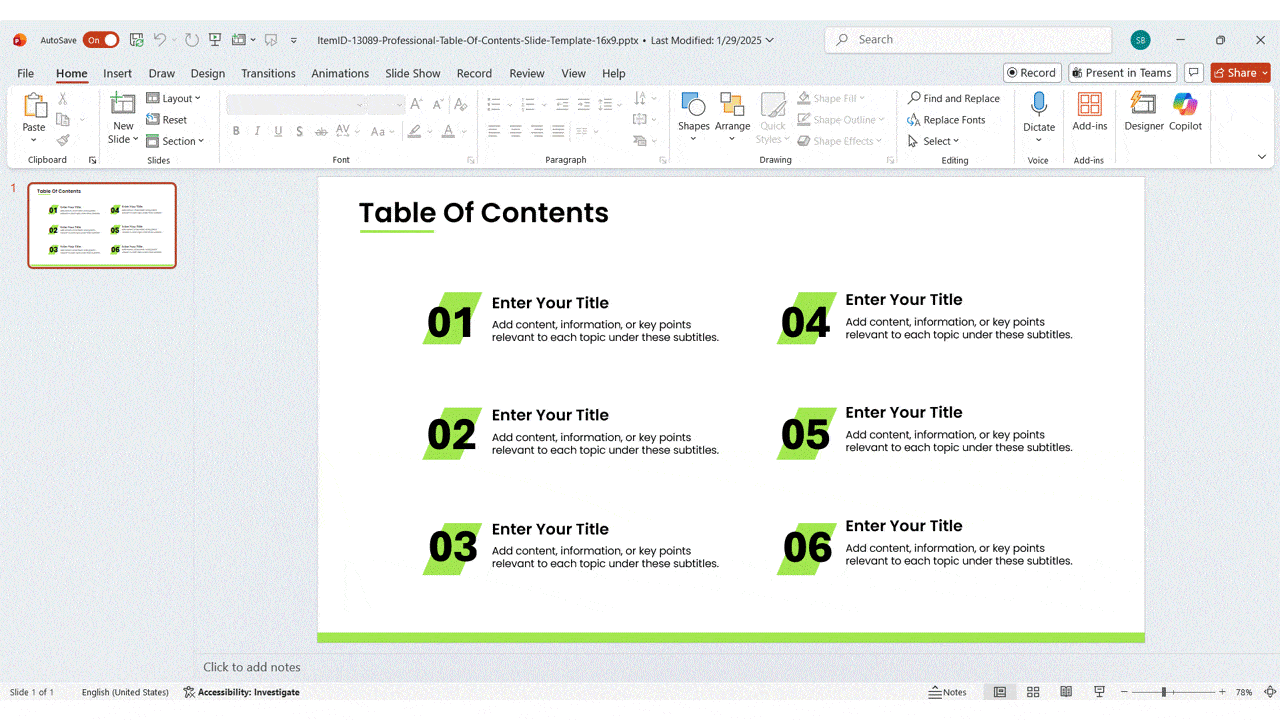Launch Copilot
Image resolution: width=1280 pixels, height=720 pixels.
pos(1185,113)
